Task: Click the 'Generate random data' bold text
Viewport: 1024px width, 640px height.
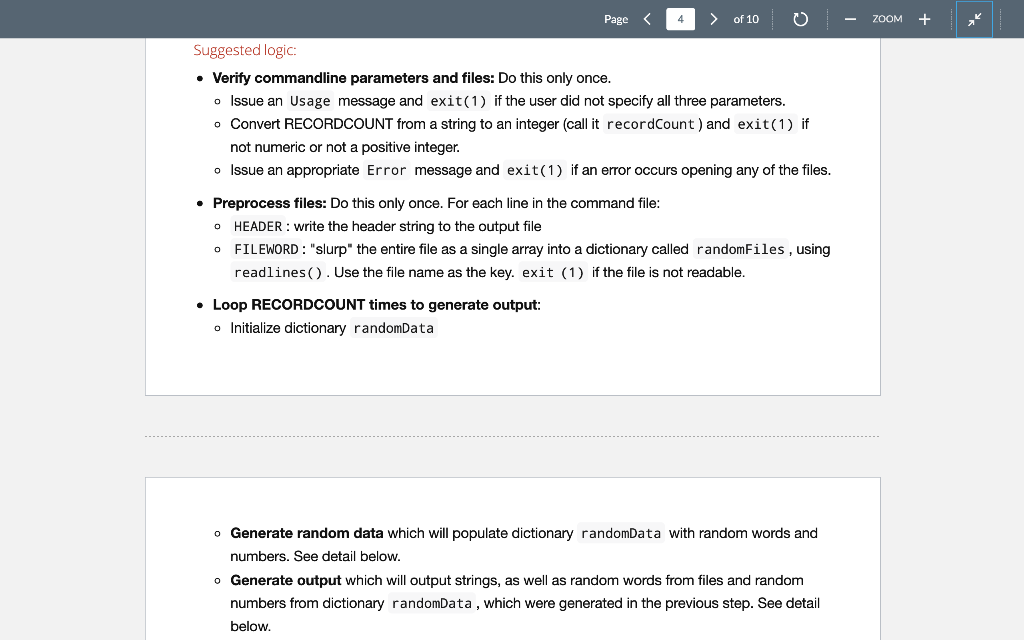Action: [306, 533]
